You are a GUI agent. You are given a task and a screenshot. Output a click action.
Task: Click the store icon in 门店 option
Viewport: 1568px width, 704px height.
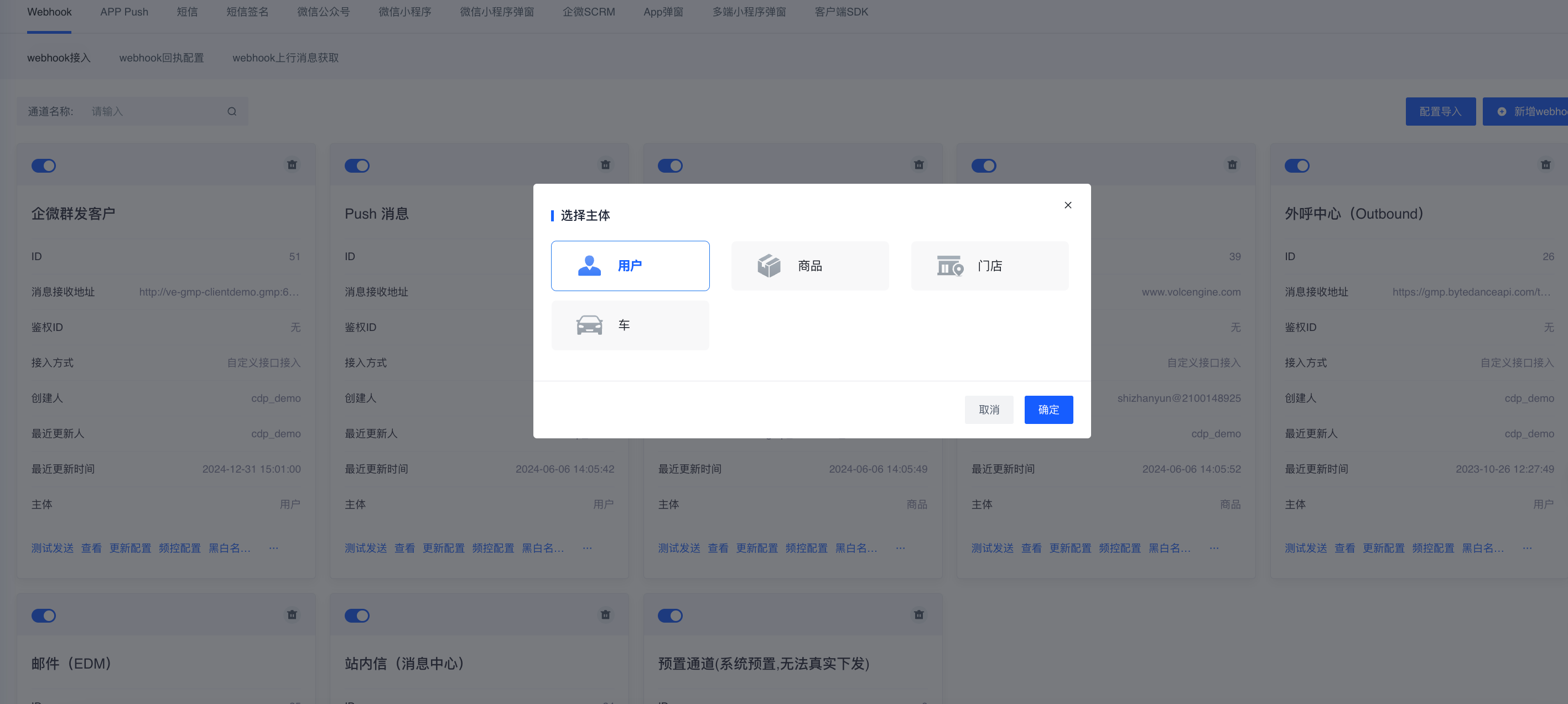pyautogui.click(x=950, y=266)
